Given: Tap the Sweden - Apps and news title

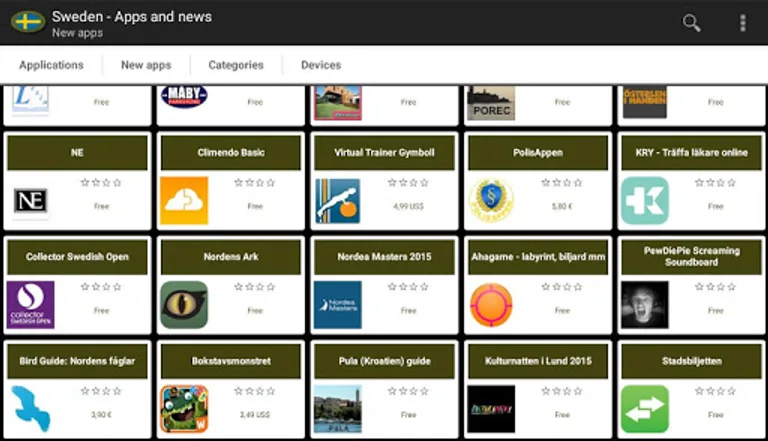Looking at the screenshot, I should coord(132,17).
